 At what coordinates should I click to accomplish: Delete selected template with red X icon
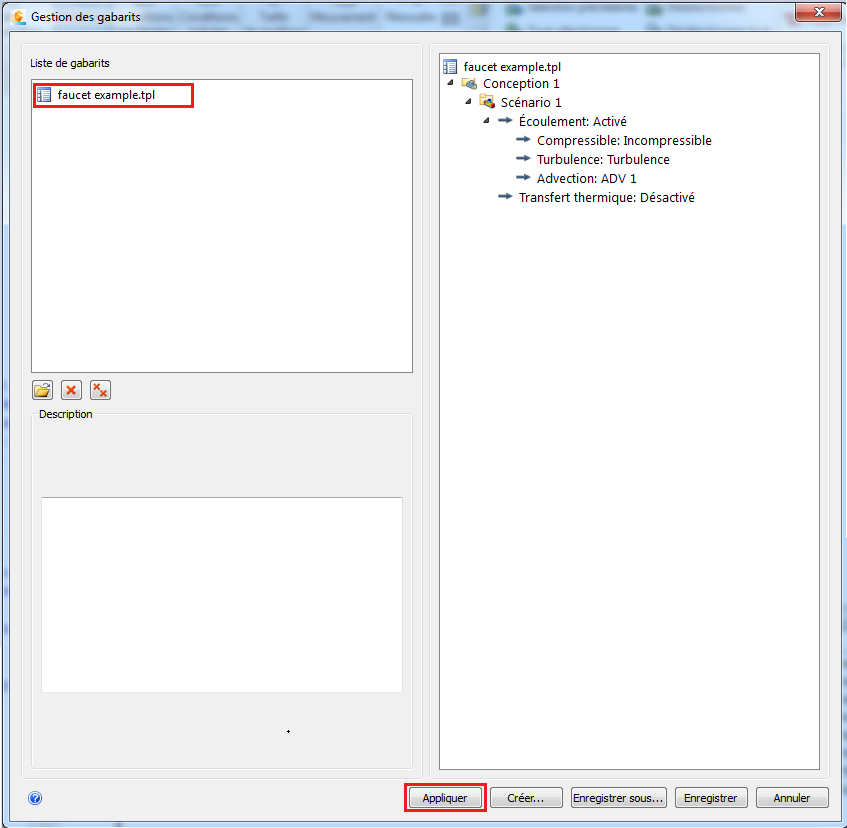71,390
